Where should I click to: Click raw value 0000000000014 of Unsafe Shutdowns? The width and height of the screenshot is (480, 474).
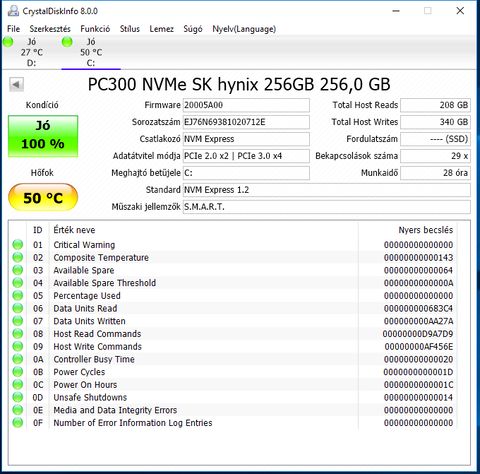pos(418,397)
